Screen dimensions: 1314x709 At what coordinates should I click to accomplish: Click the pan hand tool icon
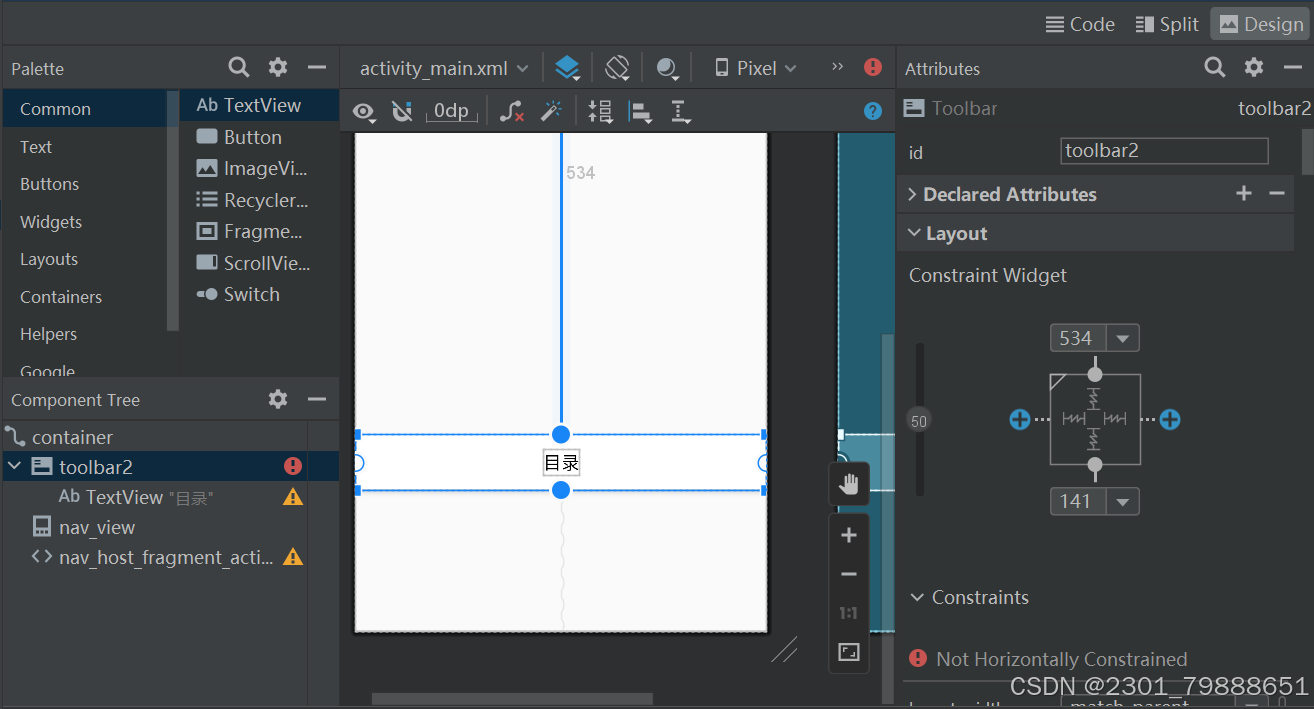(848, 483)
